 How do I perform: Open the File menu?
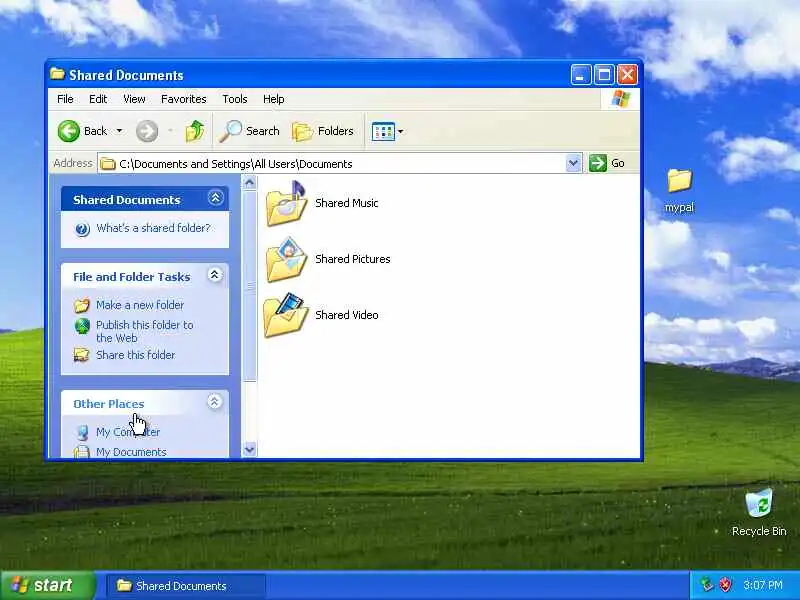click(x=65, y=99)
